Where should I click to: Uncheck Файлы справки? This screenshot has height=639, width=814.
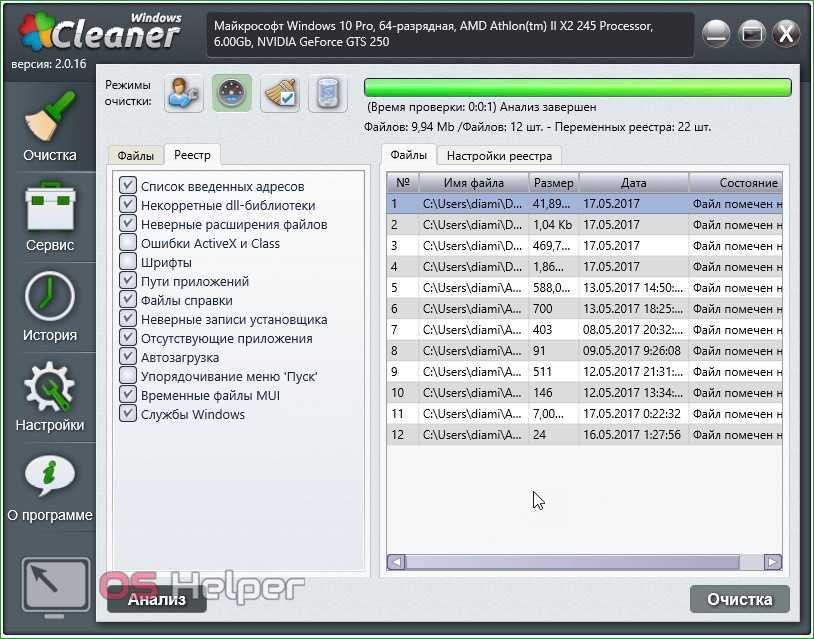(128, 300)
